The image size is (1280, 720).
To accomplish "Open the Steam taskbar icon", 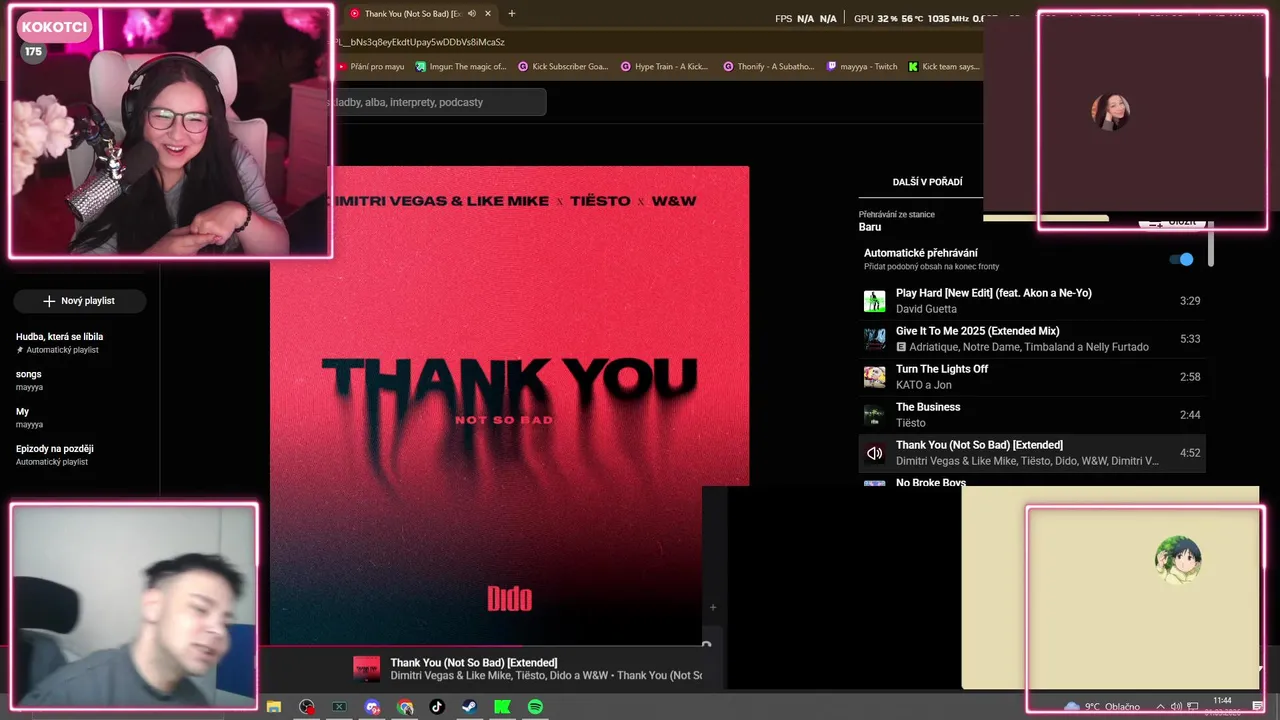I will tap(469, 707).
